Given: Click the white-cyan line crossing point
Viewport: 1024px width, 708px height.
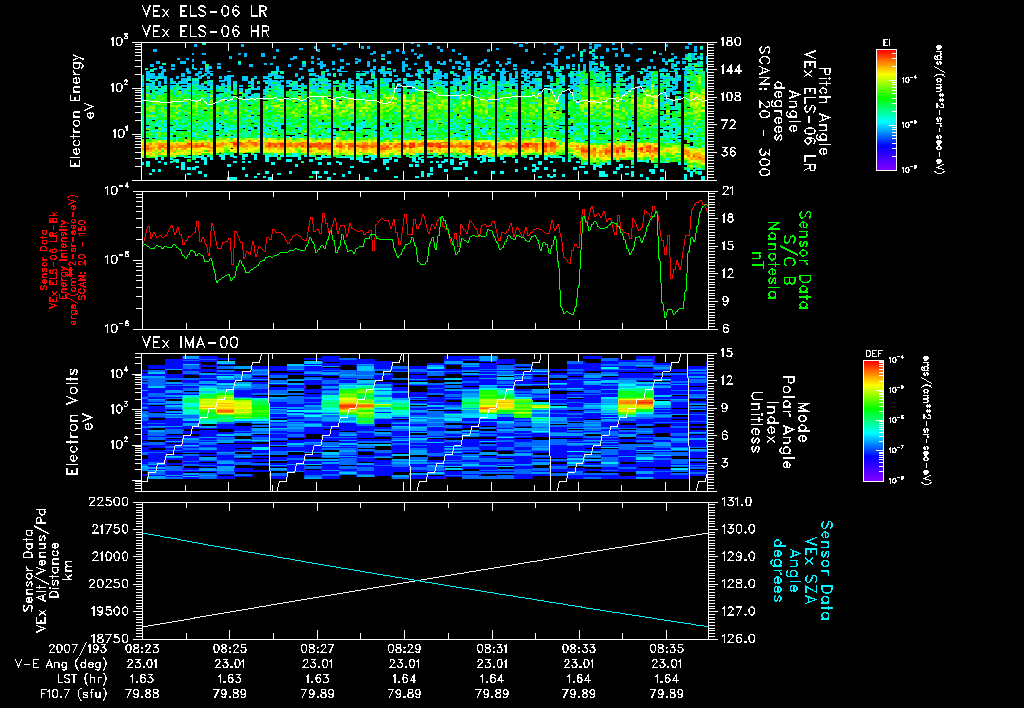Looking at the screenshot, I should (x=418, y=580).
